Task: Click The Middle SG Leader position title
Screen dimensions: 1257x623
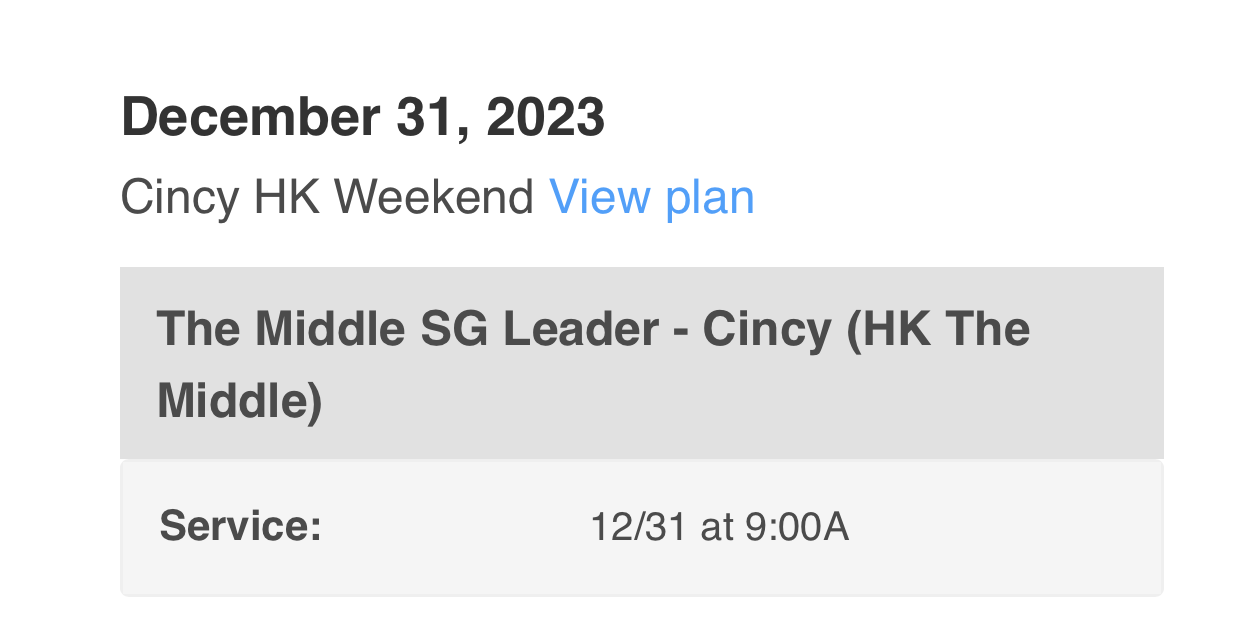Action: click(x=593, y=328)
